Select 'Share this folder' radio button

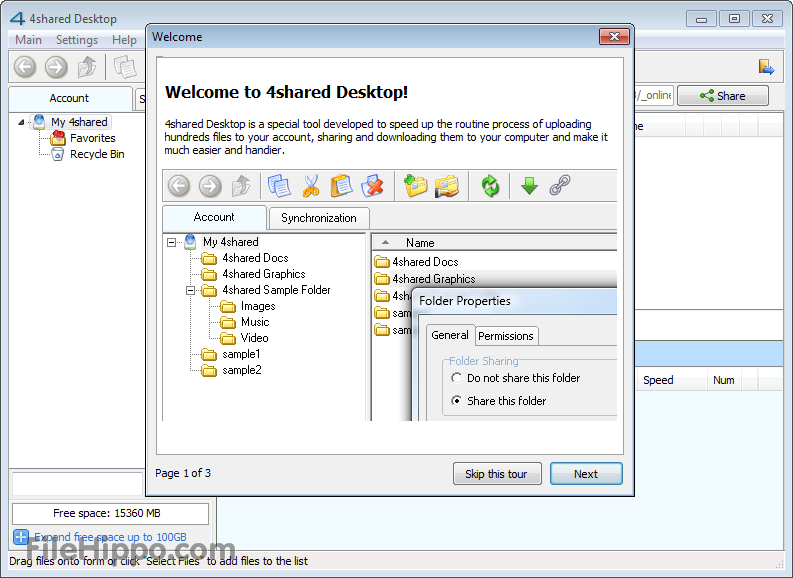456,401
